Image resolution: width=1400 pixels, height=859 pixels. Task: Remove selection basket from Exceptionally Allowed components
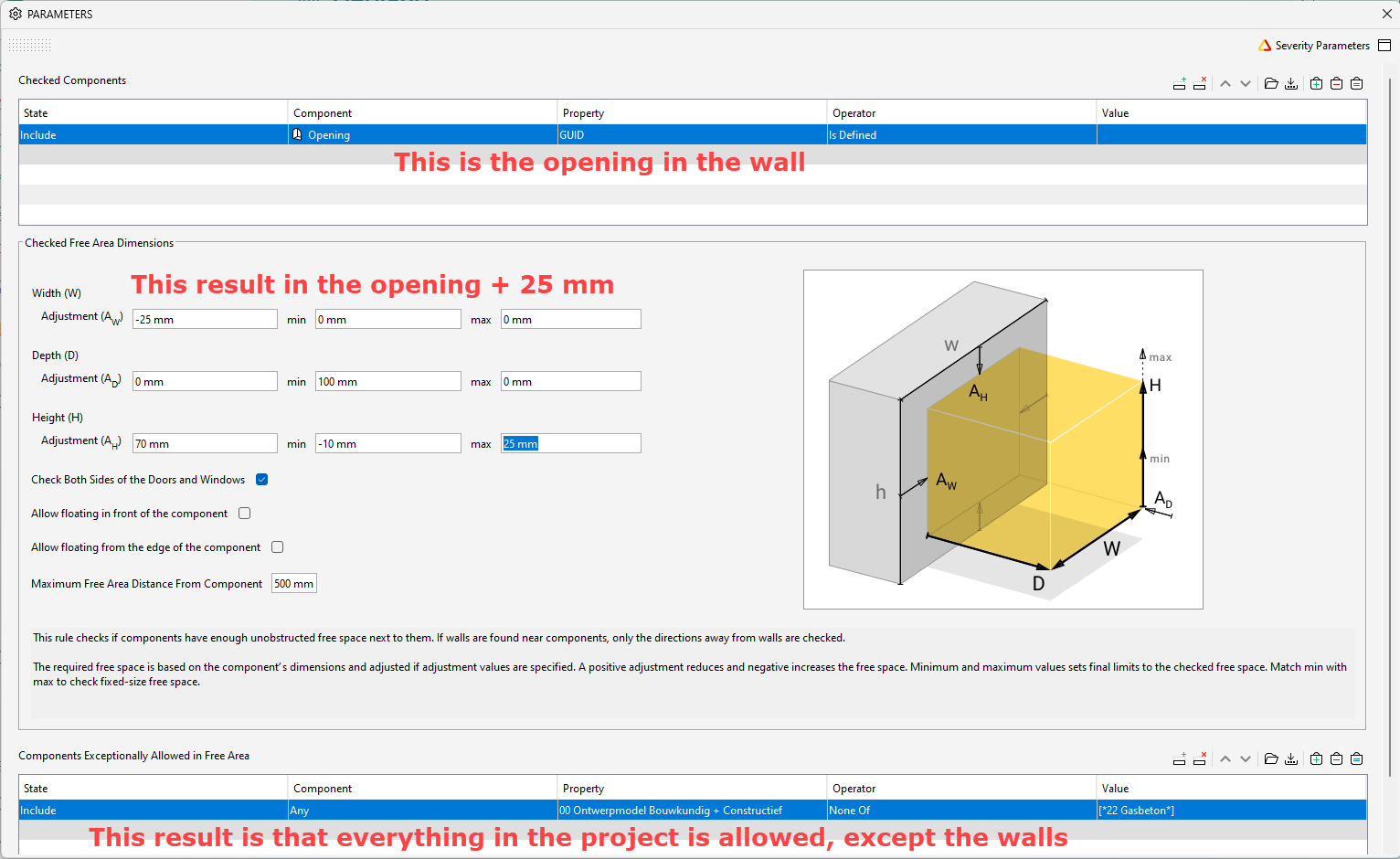[1337, 759]
